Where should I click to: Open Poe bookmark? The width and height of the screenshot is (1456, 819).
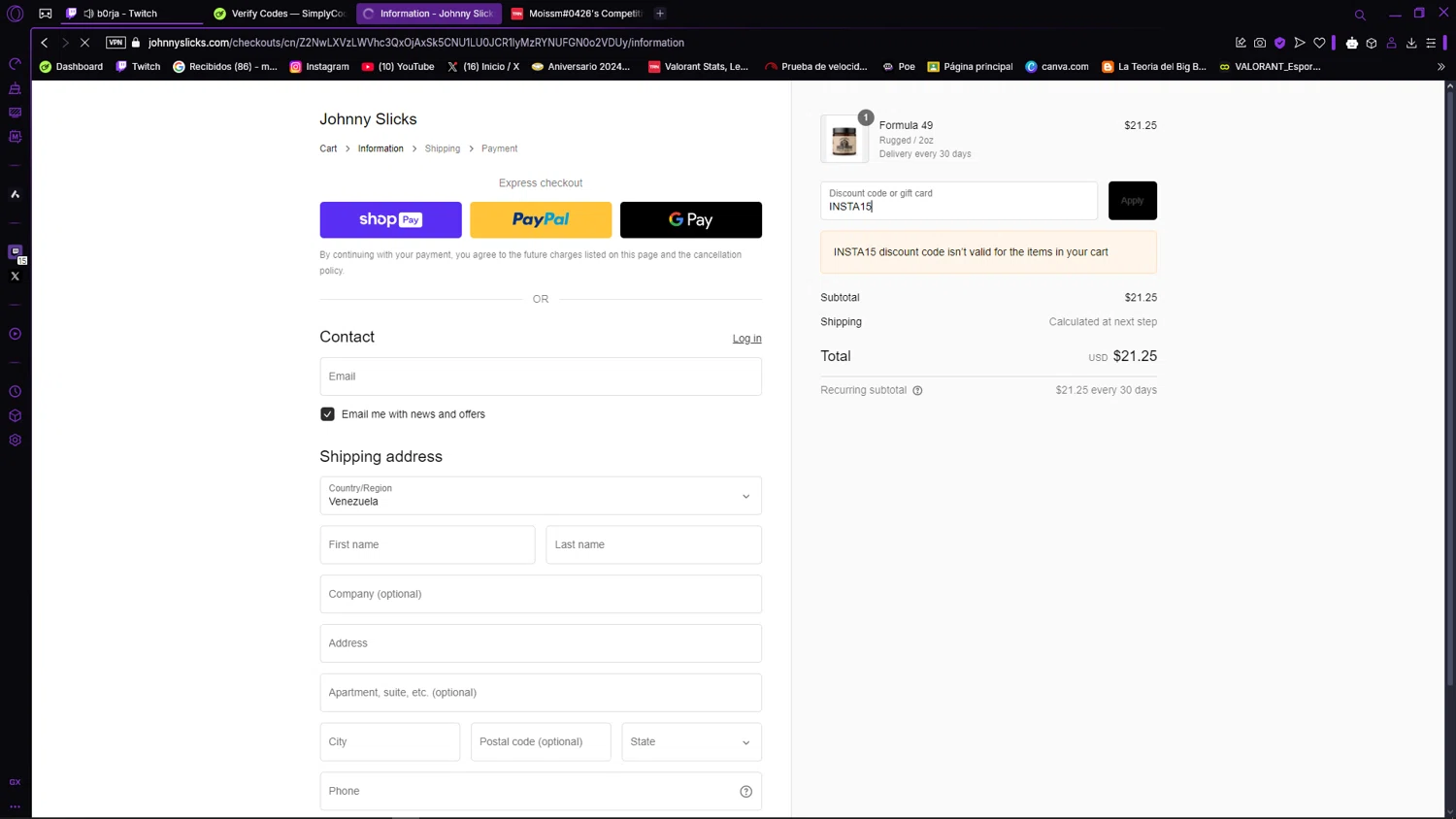[898, 67]
